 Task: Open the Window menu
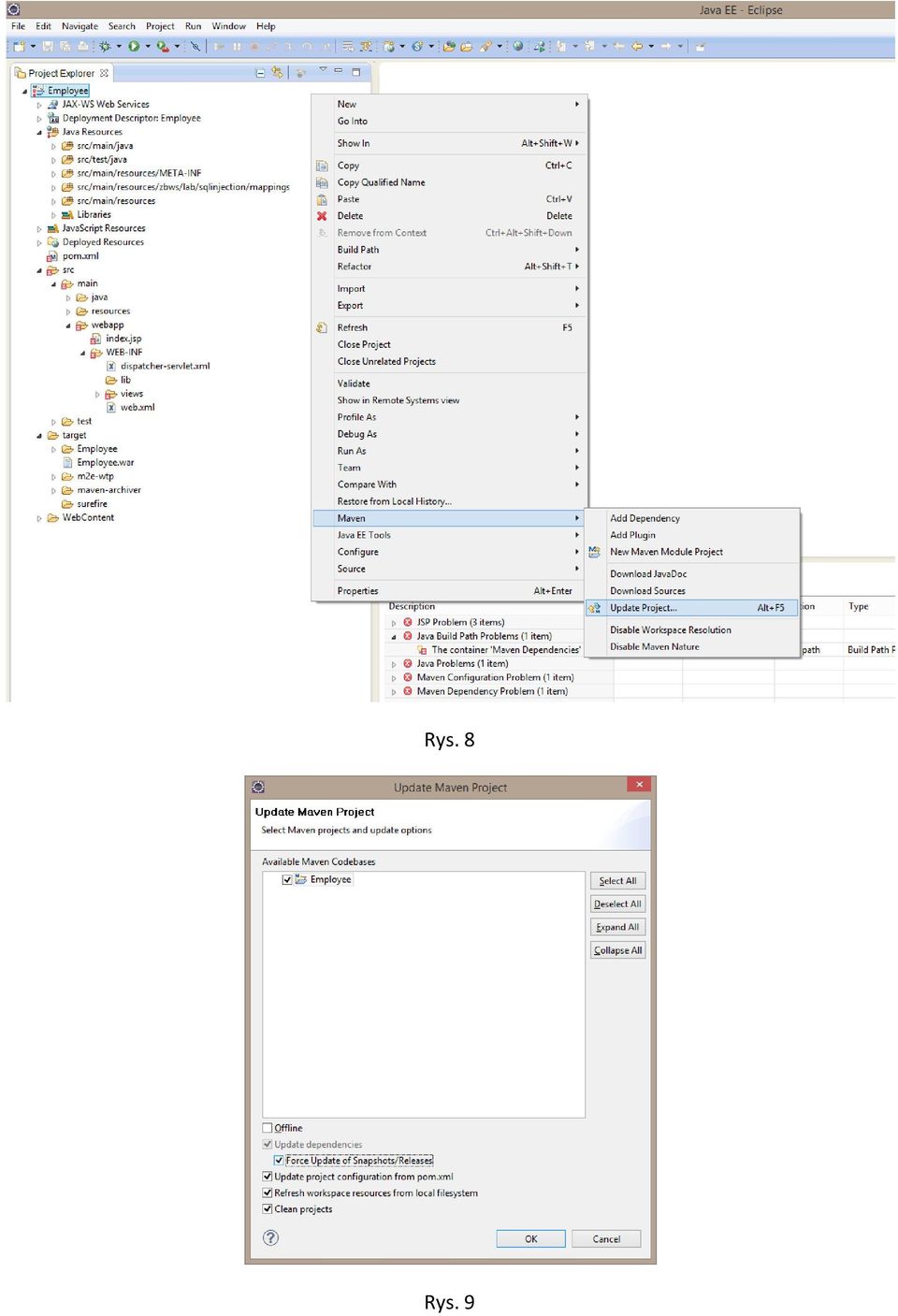click(228, 26)
